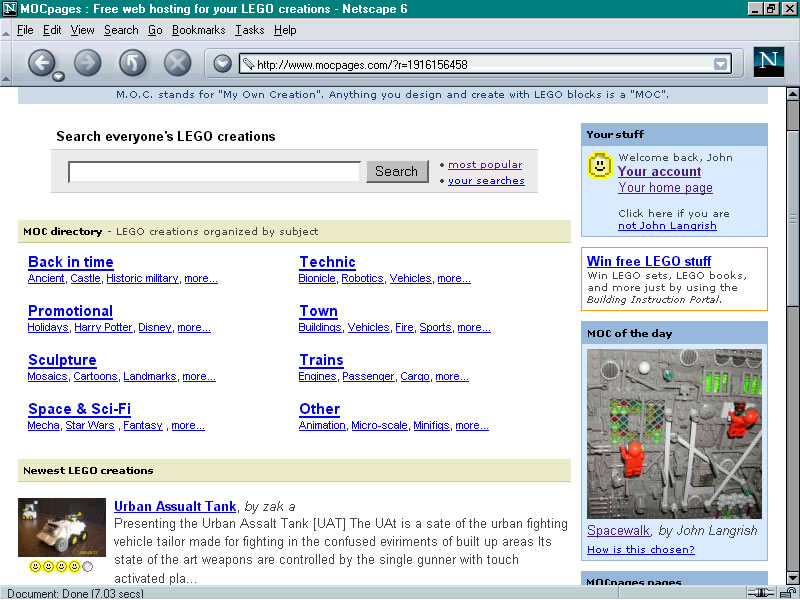Open the Urban Assualt Tank link
This screenshot has width=800, height=600.
coord(175,506)
